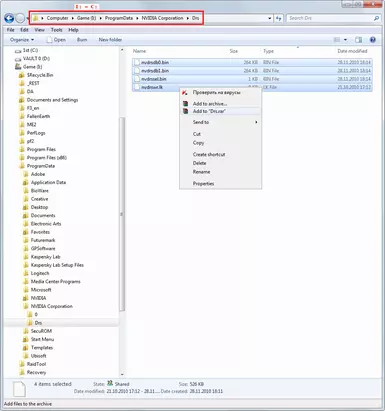Toggle the preview pane icon
The width and height of the screenshot is (385, 411).
point(358,40)
